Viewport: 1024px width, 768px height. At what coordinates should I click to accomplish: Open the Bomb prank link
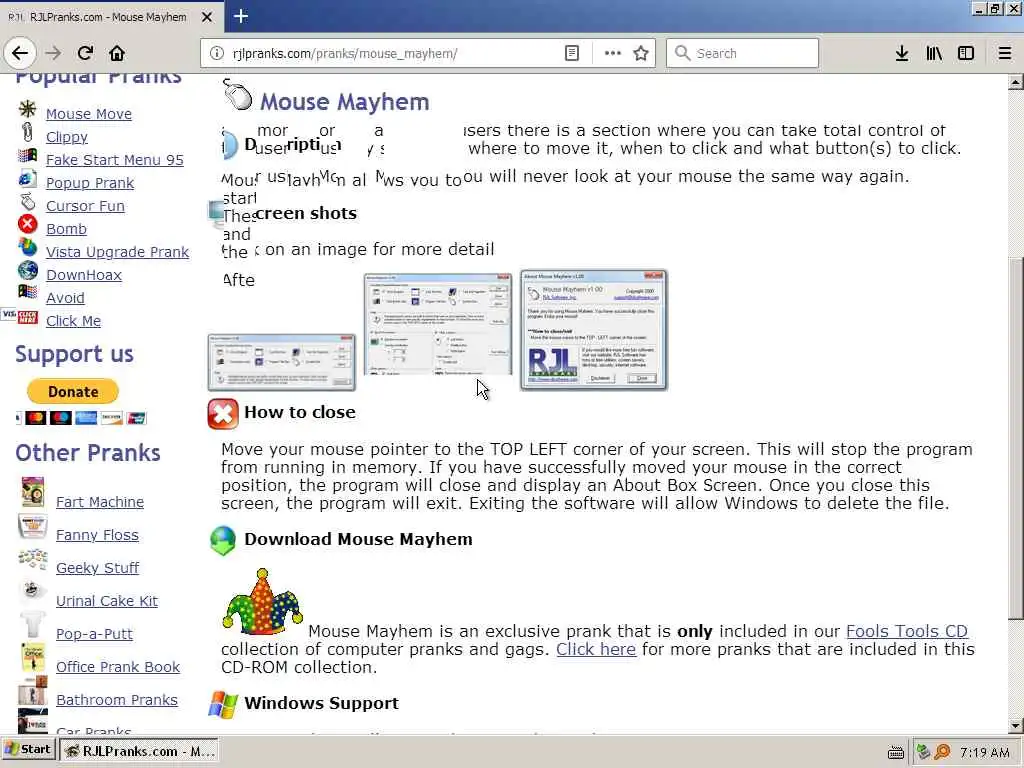(66, 229)
